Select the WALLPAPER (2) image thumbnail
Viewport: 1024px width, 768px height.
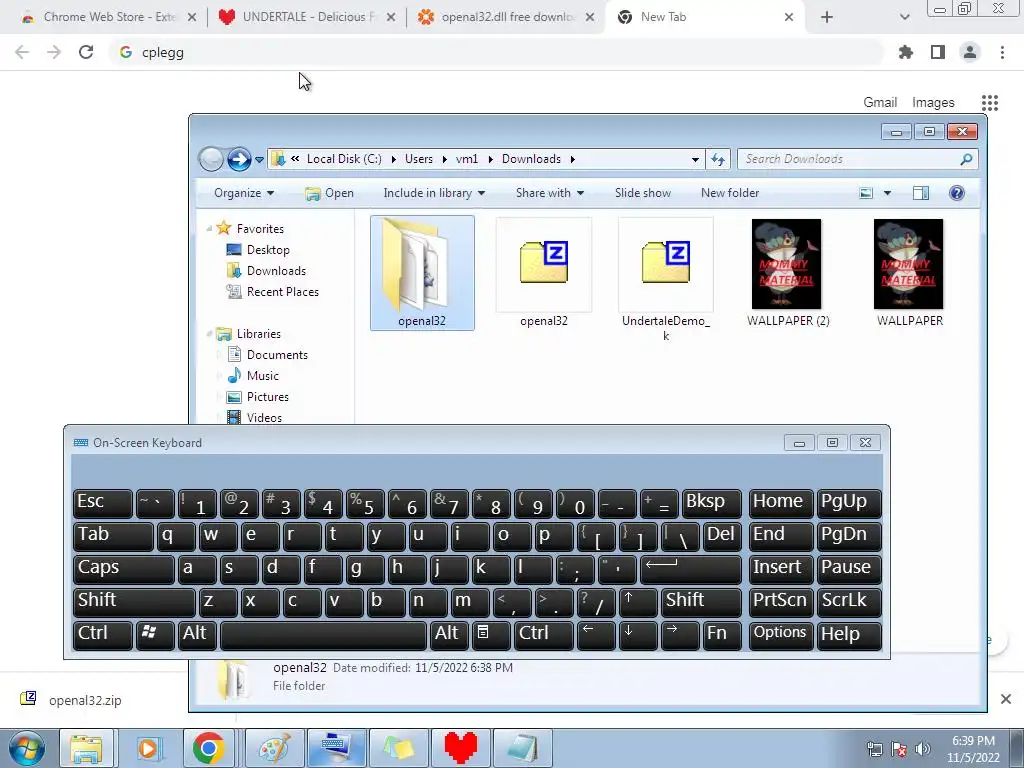787,264
